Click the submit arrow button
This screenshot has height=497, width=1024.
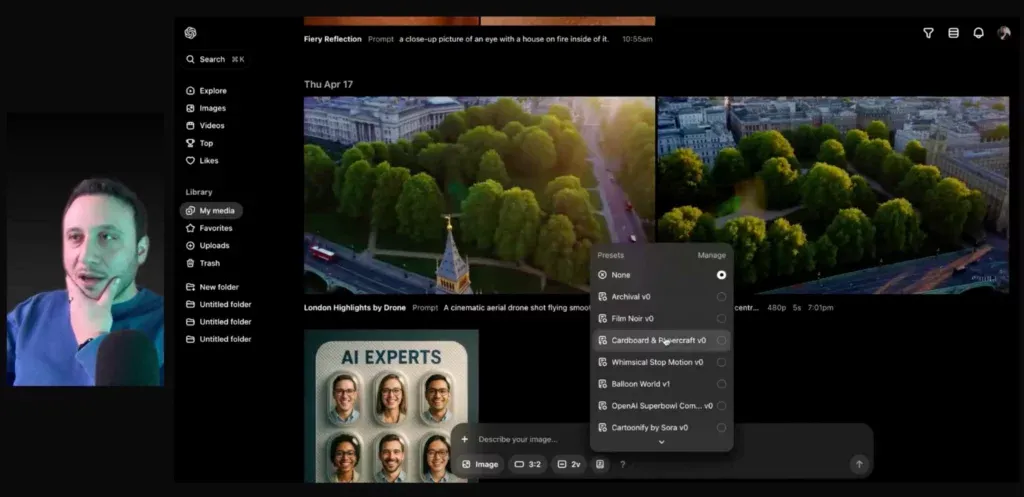pyautogui.click(x=859, y=464)
